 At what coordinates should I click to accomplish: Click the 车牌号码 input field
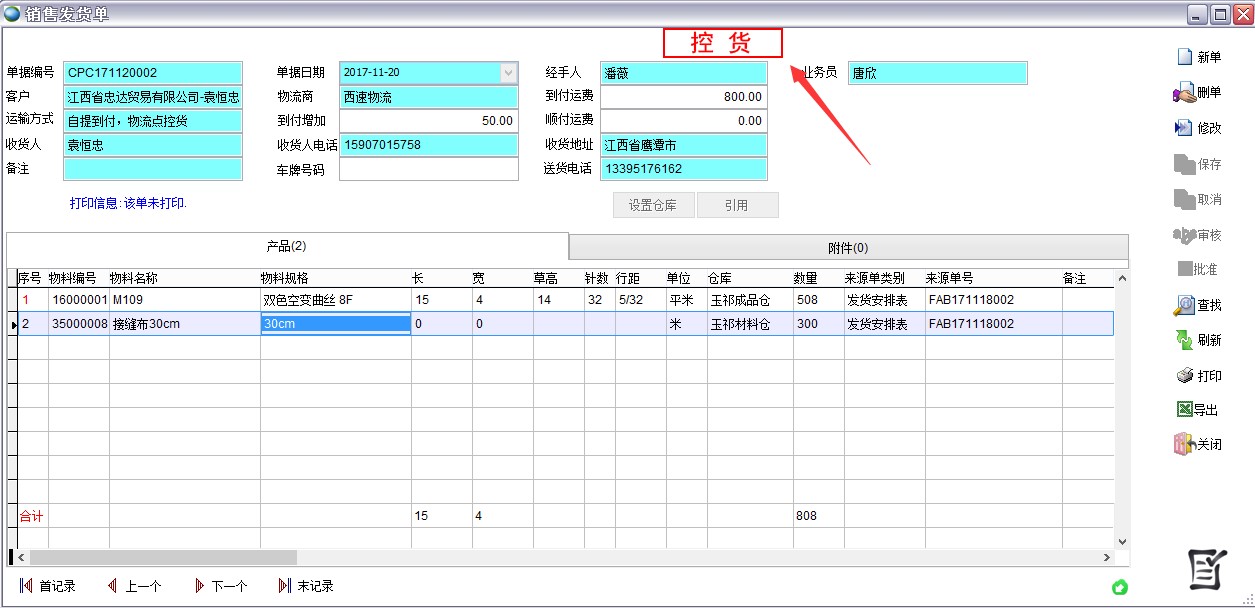coord(428,169)
